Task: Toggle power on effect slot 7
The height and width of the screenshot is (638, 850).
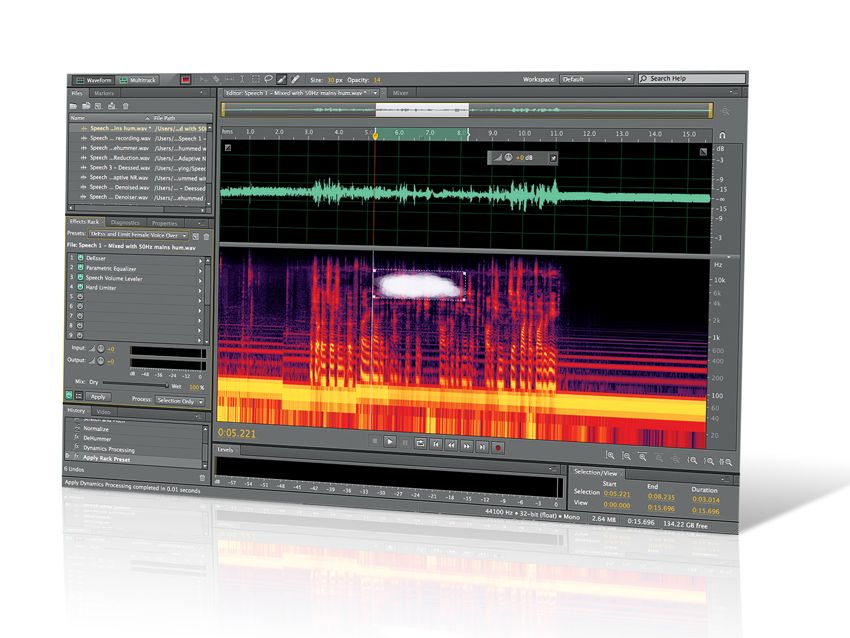Action: pyautogui.click(x=80, y=315)
